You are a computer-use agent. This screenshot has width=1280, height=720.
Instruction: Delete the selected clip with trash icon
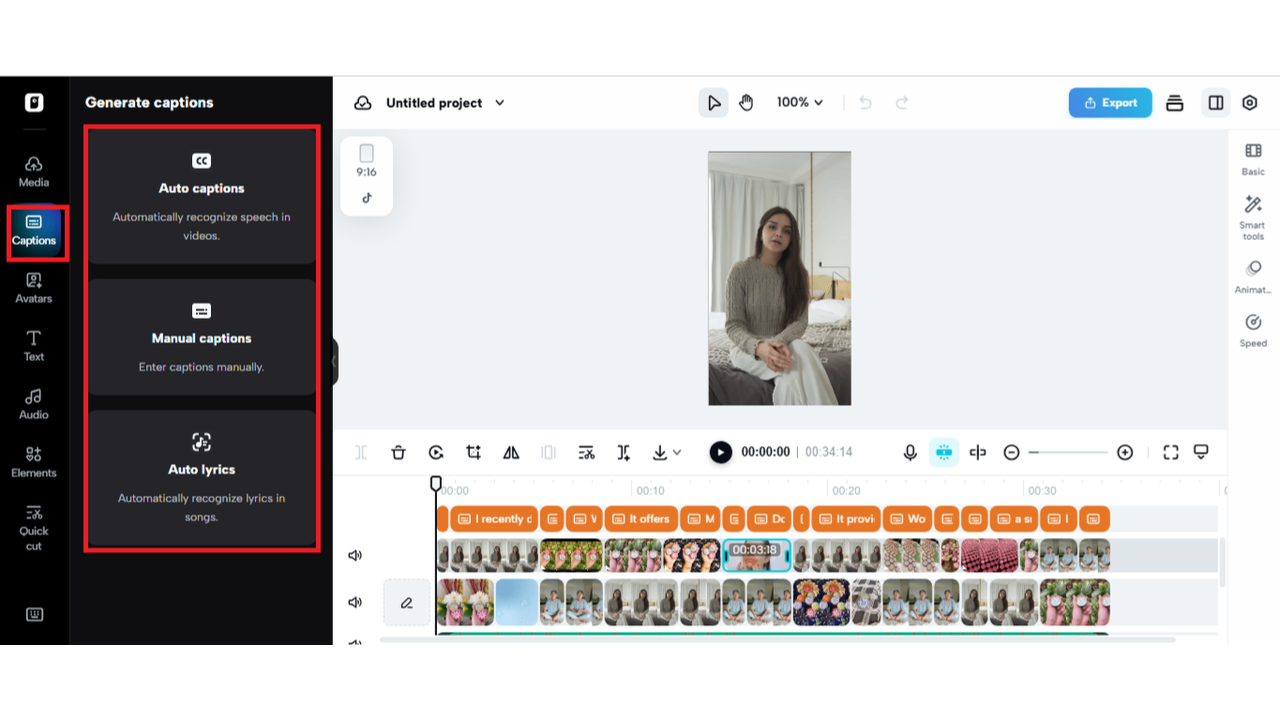(x=398, y=453)
